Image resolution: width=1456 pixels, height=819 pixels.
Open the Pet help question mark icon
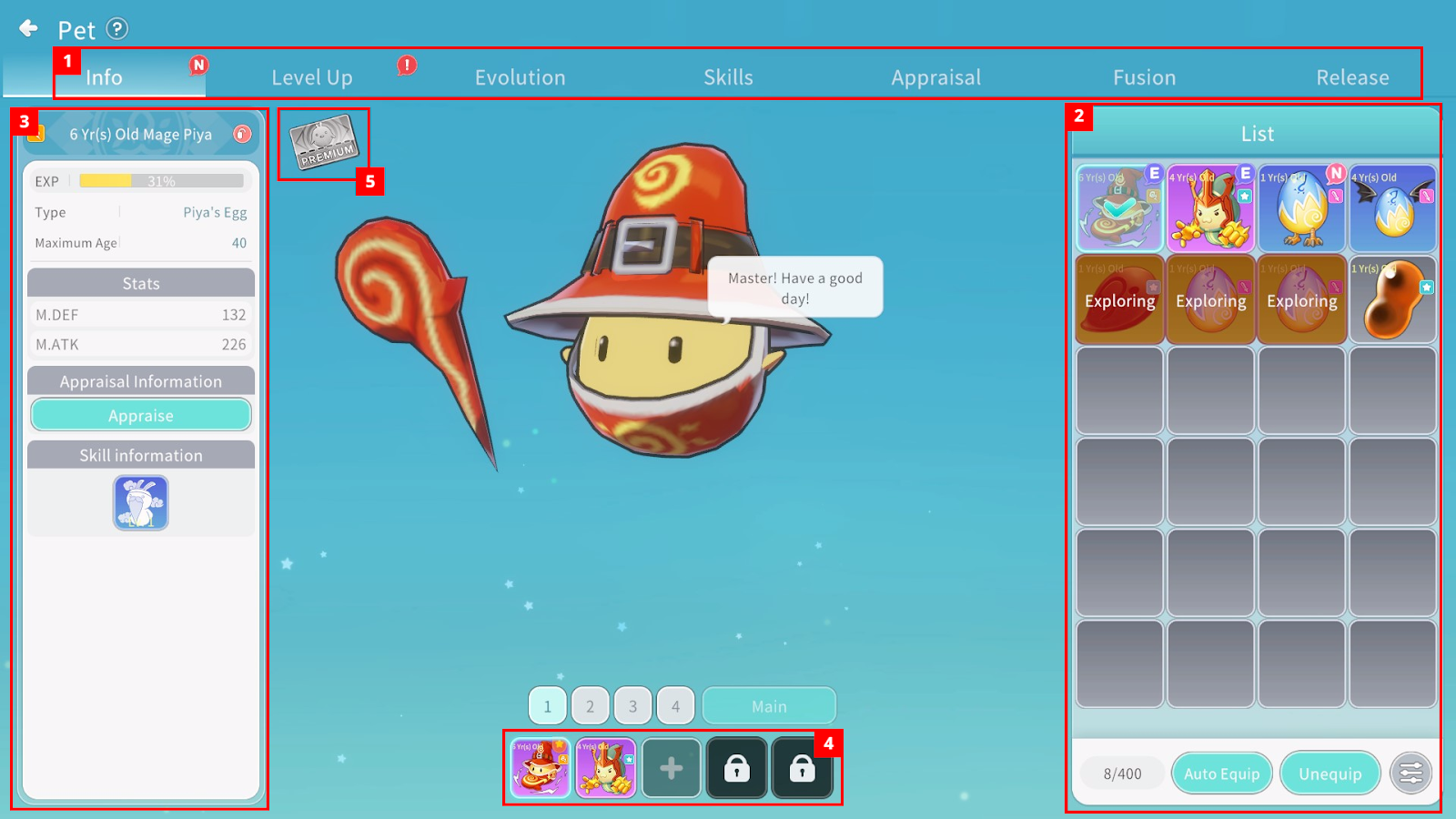117,29
